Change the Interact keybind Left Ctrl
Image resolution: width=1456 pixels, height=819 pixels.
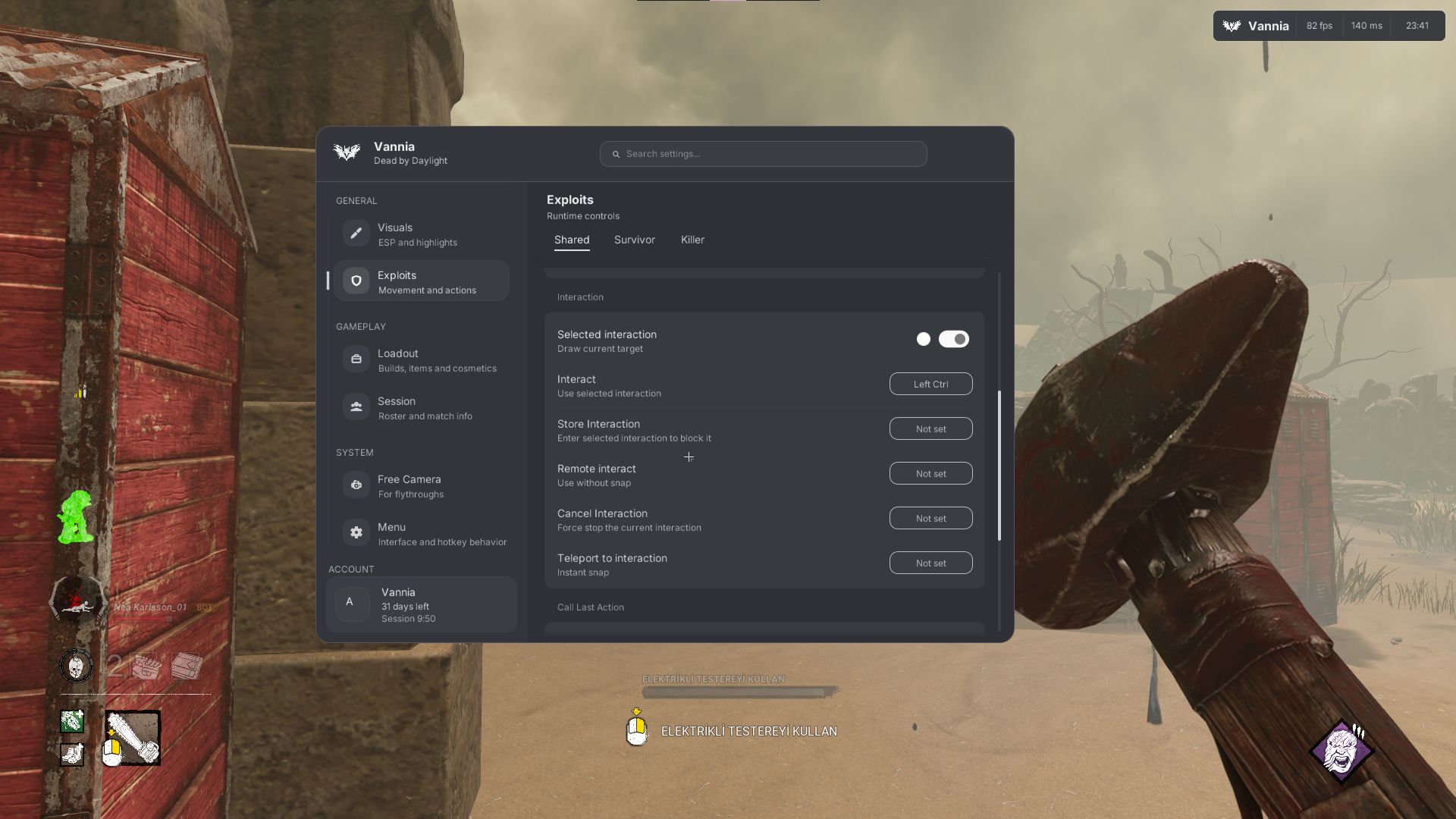pyautogui.click(x=931, y=384)
